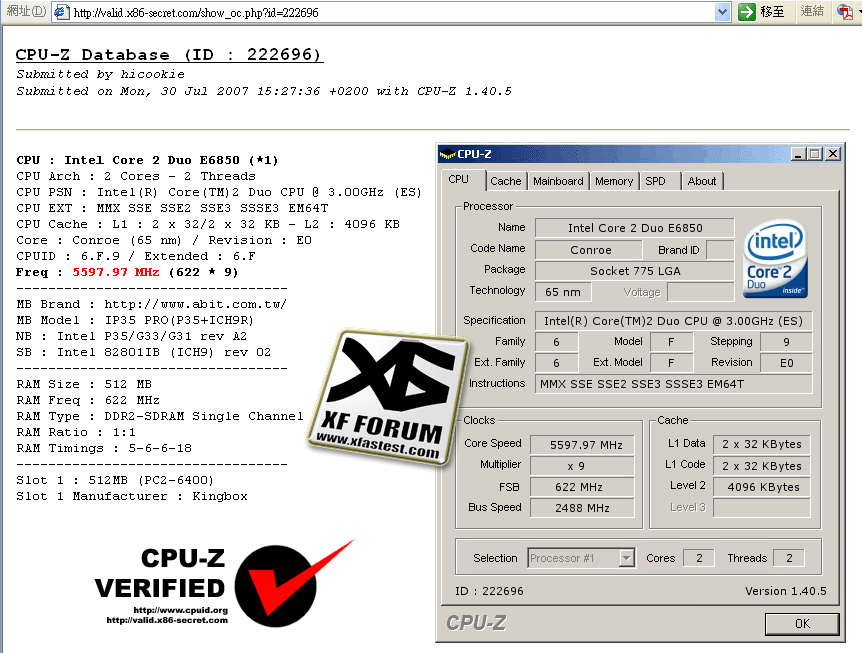Image resolution: width=862 pixels, height=653 pixels.
Task: Click the Code Name field 'Conroe'
Action: click(589, 250)
